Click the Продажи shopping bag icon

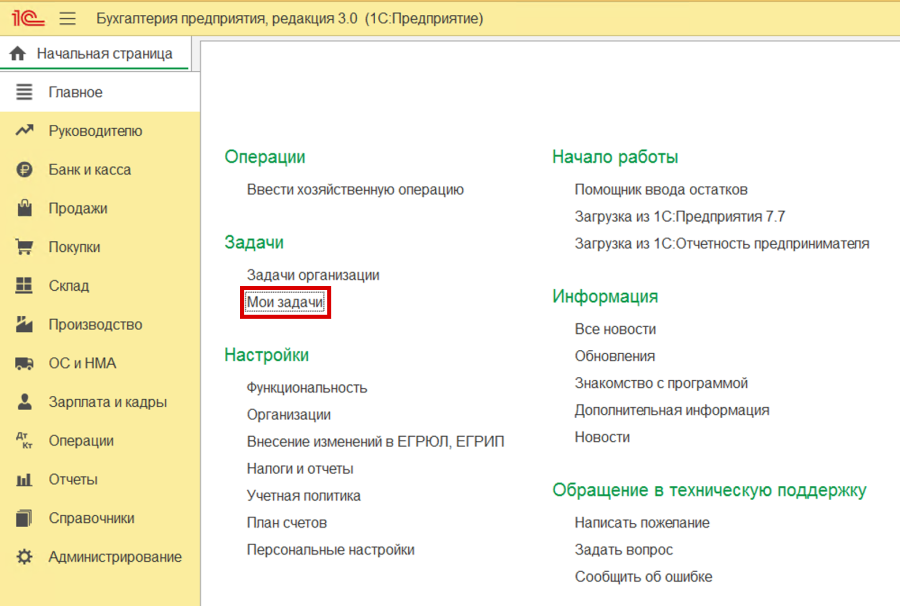click(x=25, y=209)
